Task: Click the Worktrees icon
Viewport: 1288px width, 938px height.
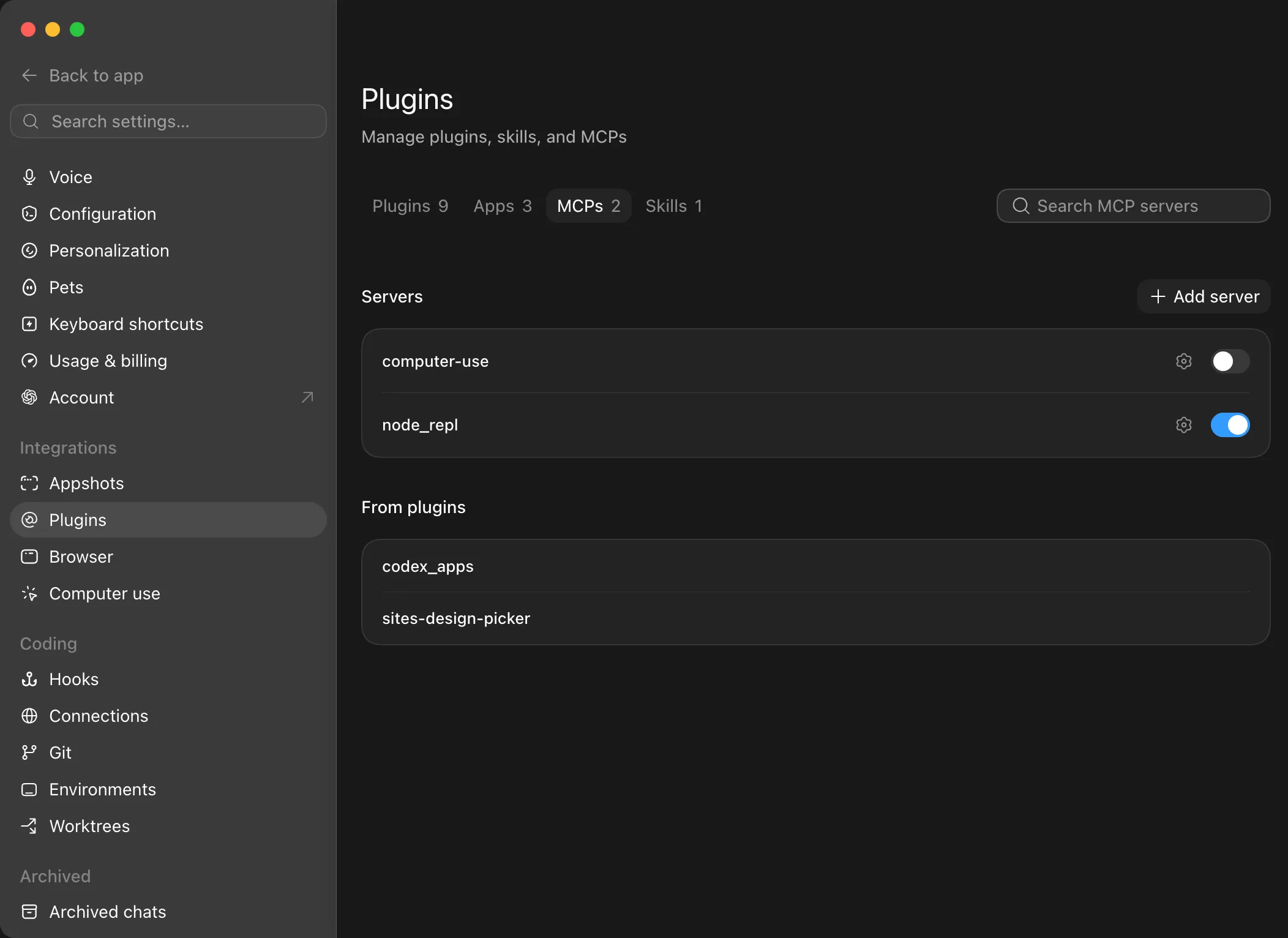Action: tap(29, 826)
